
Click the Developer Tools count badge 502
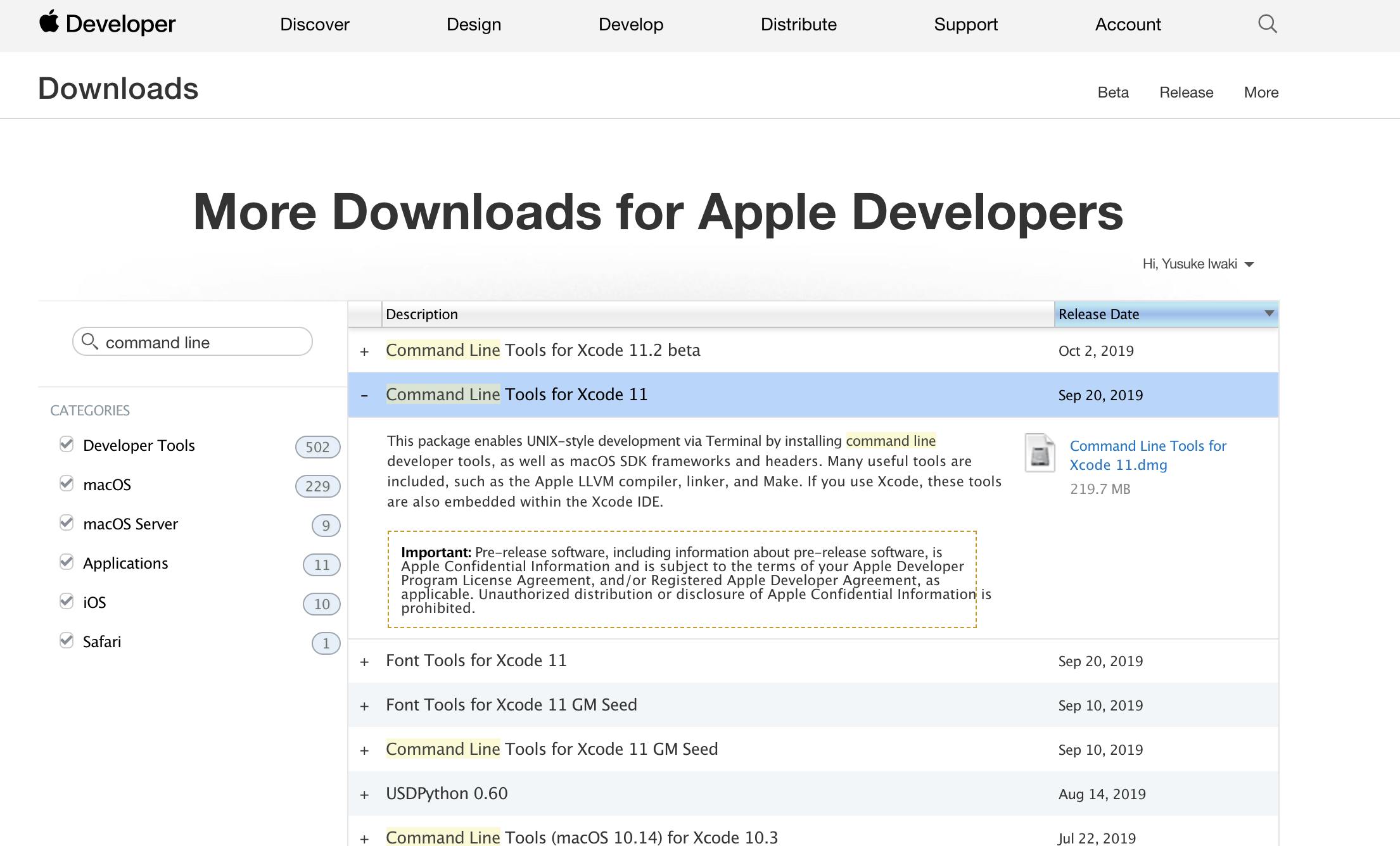click(317, 447)
